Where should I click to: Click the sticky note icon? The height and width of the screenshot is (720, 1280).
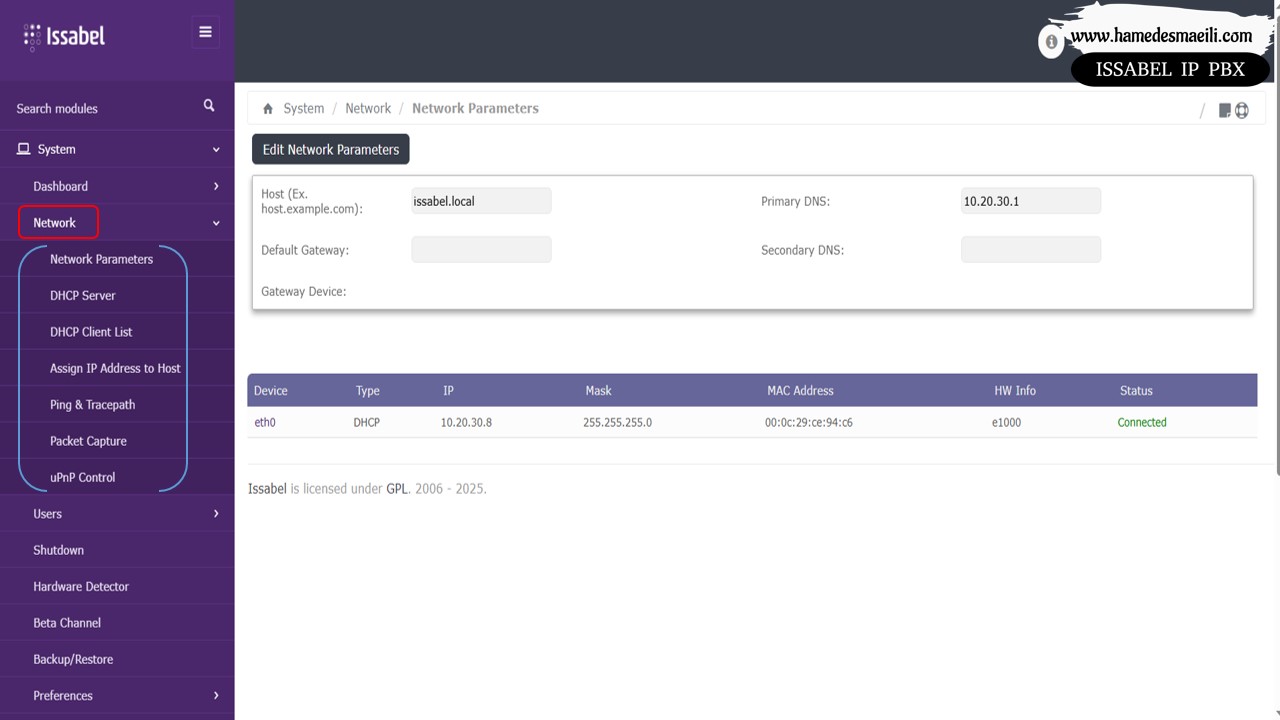[x=1224, y=110]
